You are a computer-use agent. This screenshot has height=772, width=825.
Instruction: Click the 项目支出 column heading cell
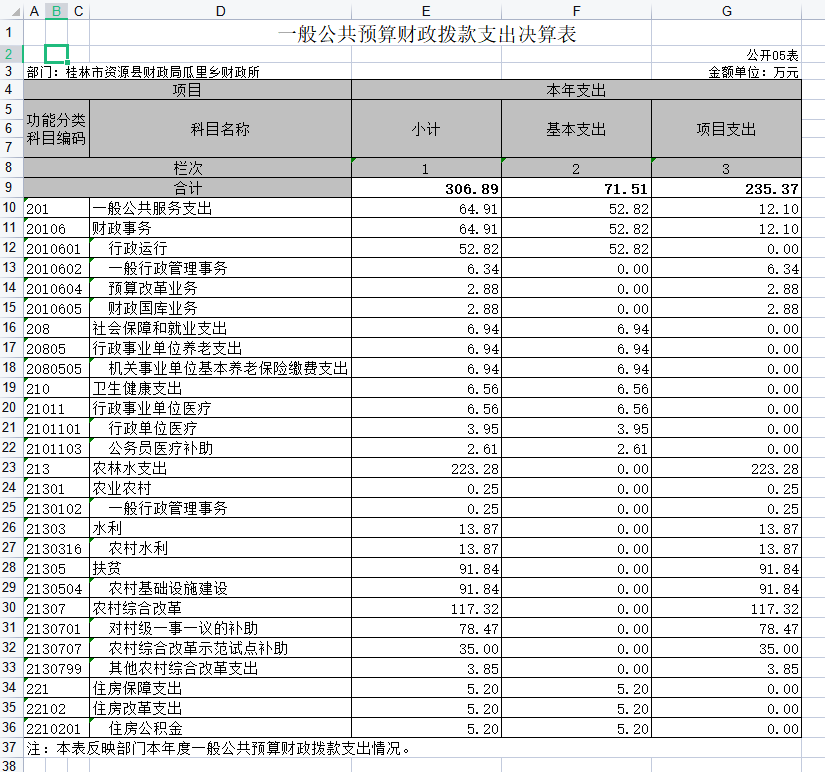tap(726, 129)
